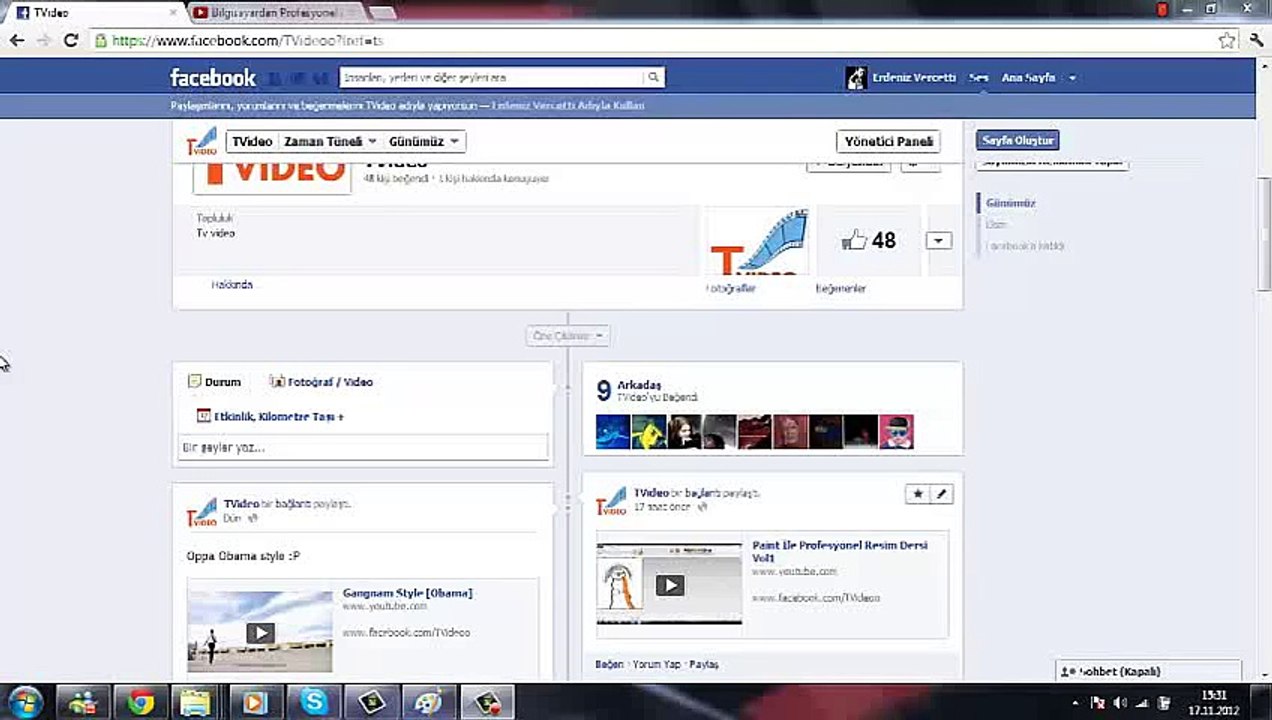Viewport: 1272px width, 720px height.
Task: Play the Gangnam Style Obama video
Action: click(x=260, y=632)
